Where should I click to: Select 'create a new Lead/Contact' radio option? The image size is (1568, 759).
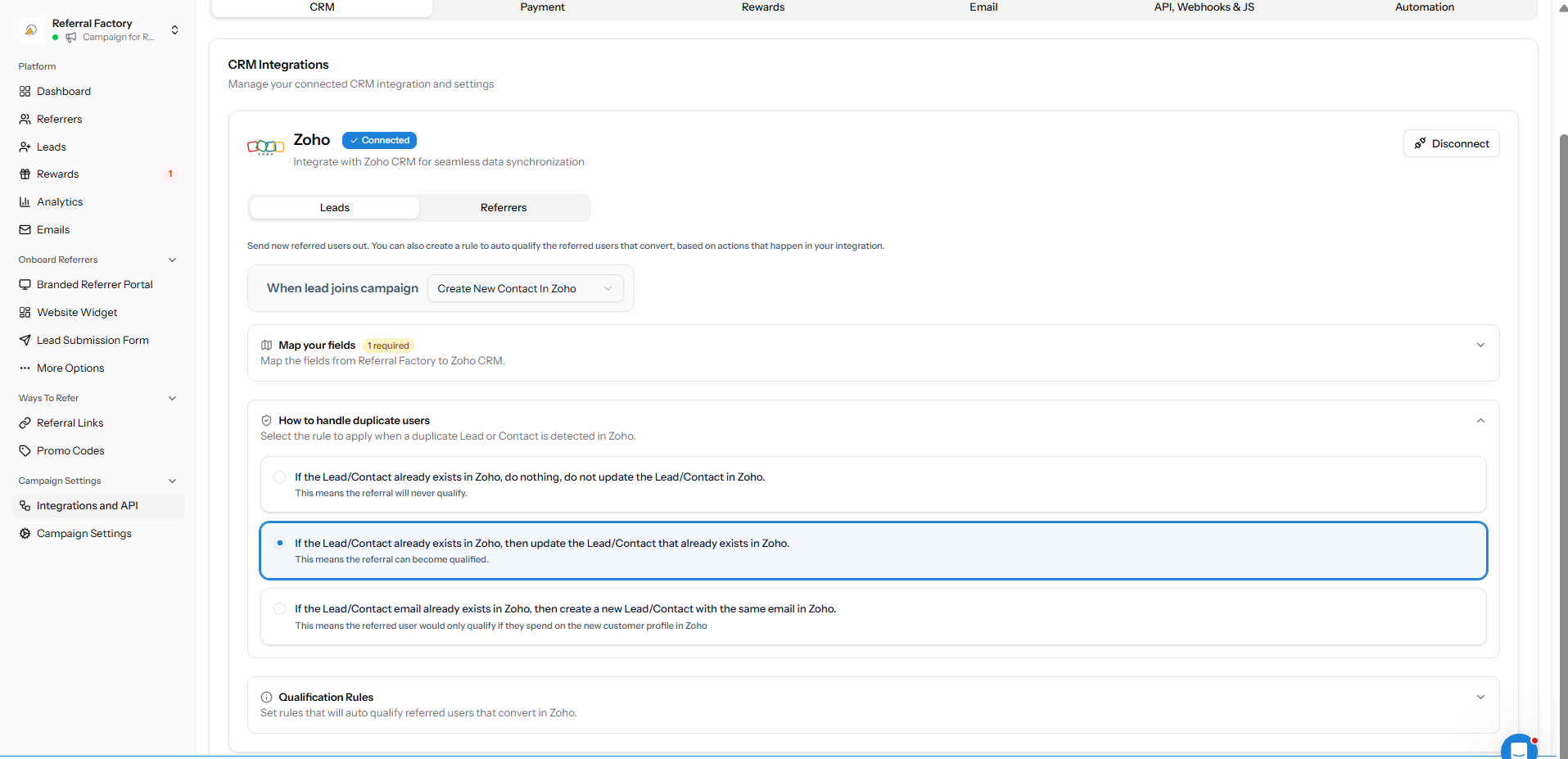[x=280, y=609]
